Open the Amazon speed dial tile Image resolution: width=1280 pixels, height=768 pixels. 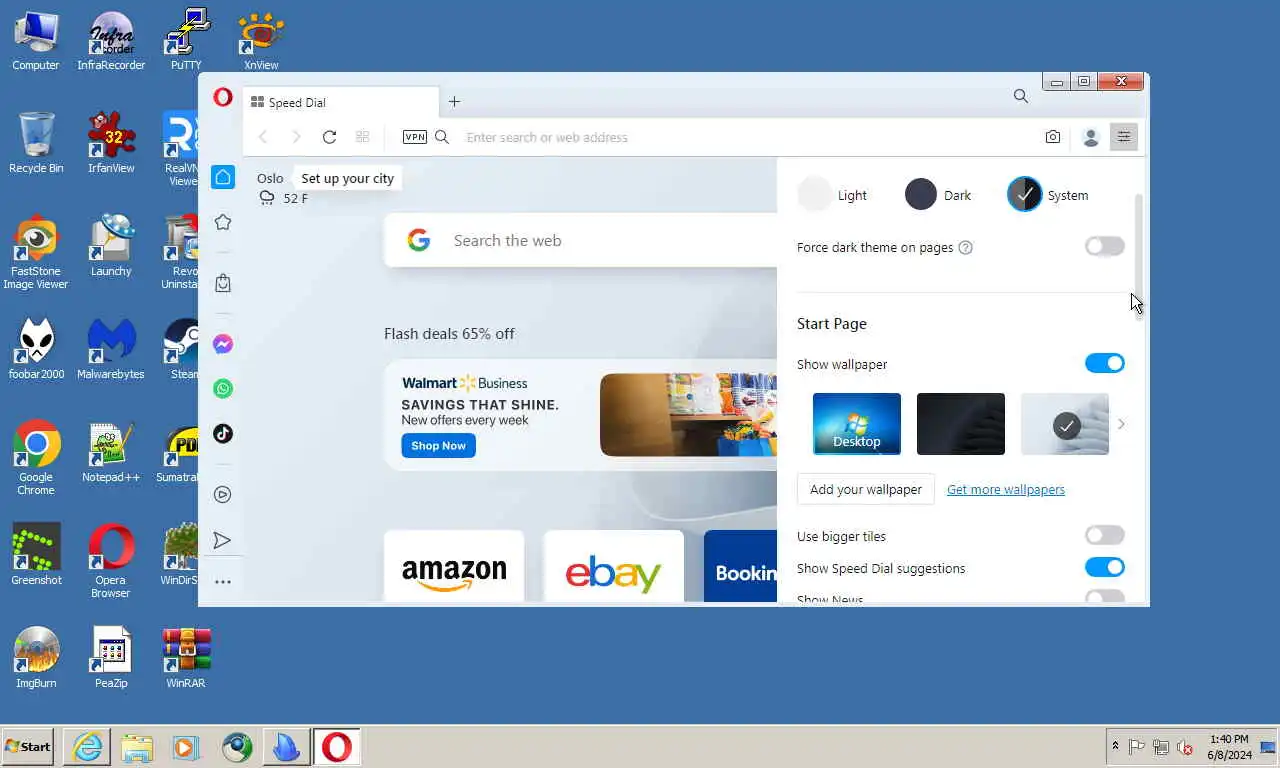tap(454, 566)
